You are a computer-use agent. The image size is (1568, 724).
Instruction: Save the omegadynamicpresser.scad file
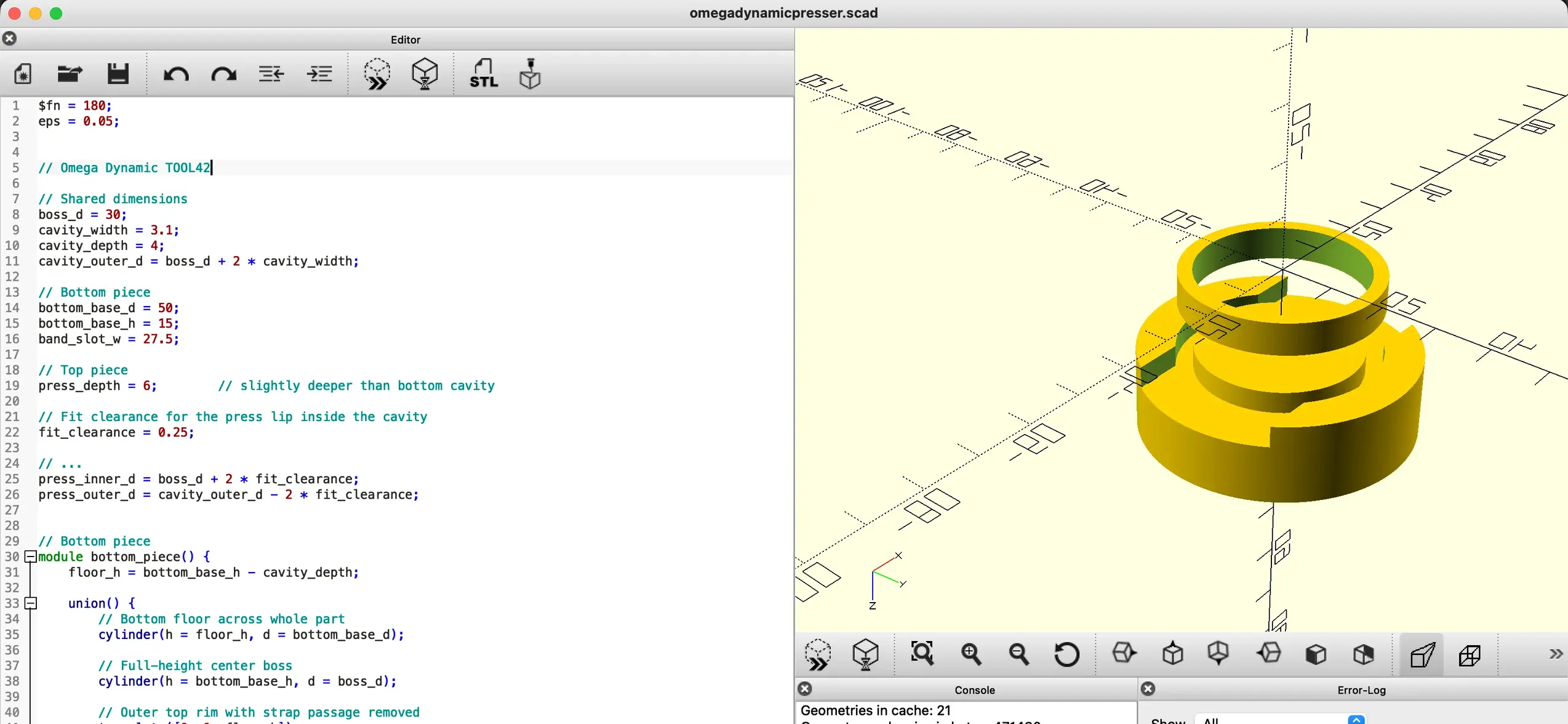pos(118,73)
